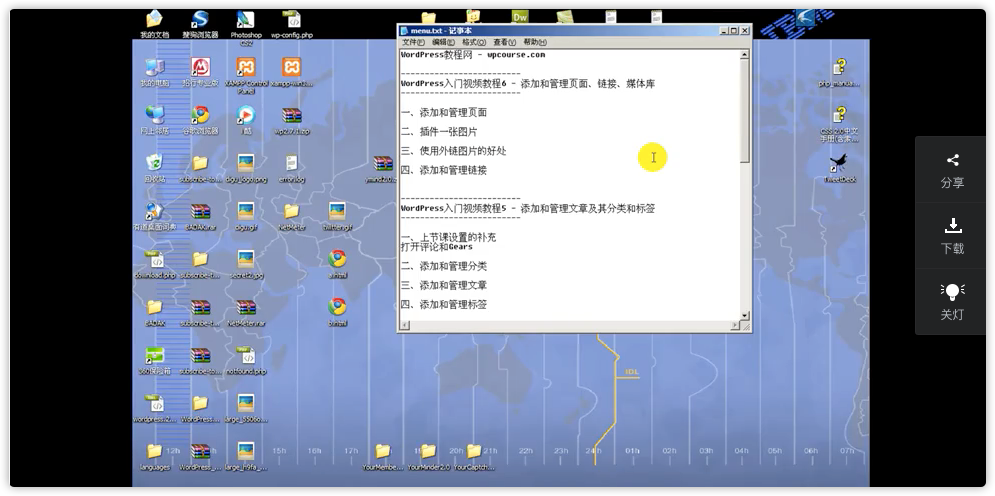Select the NetMeter.rar archive icon
The width and height of the screenshot is (995, 496).
246,312
